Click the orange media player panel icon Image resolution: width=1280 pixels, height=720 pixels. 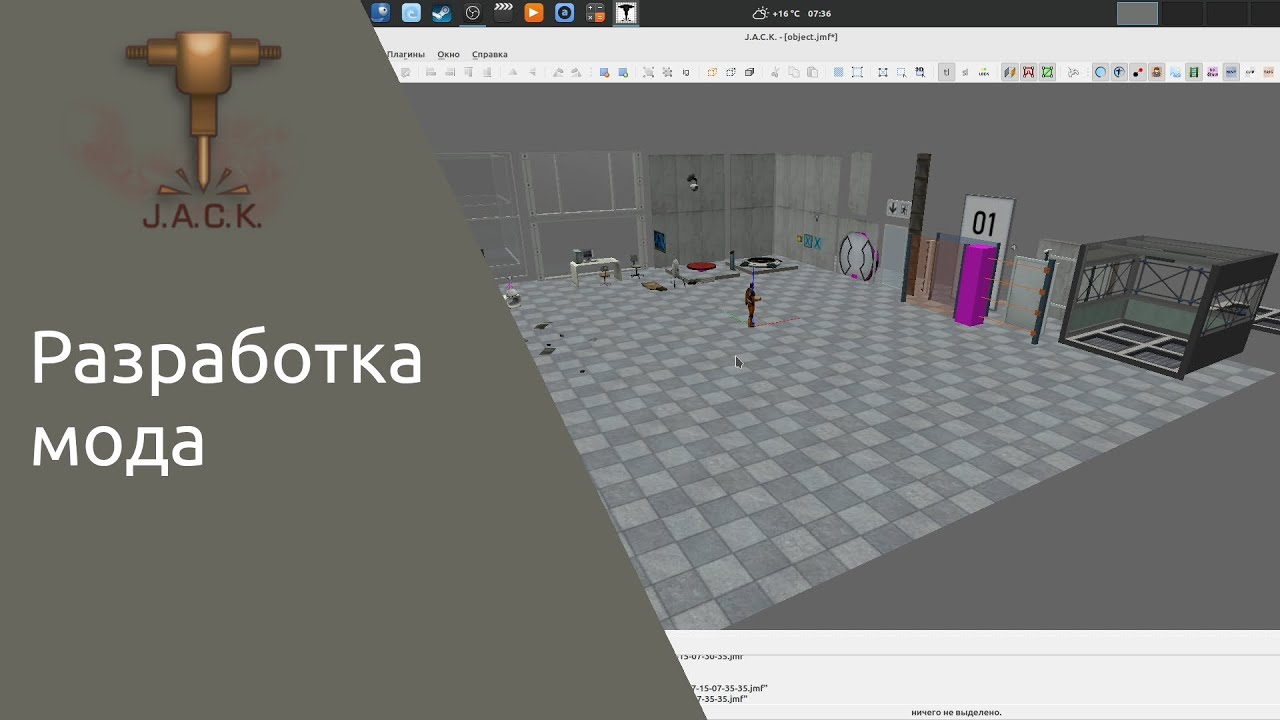pyautogui.click(x=534, y=13)
